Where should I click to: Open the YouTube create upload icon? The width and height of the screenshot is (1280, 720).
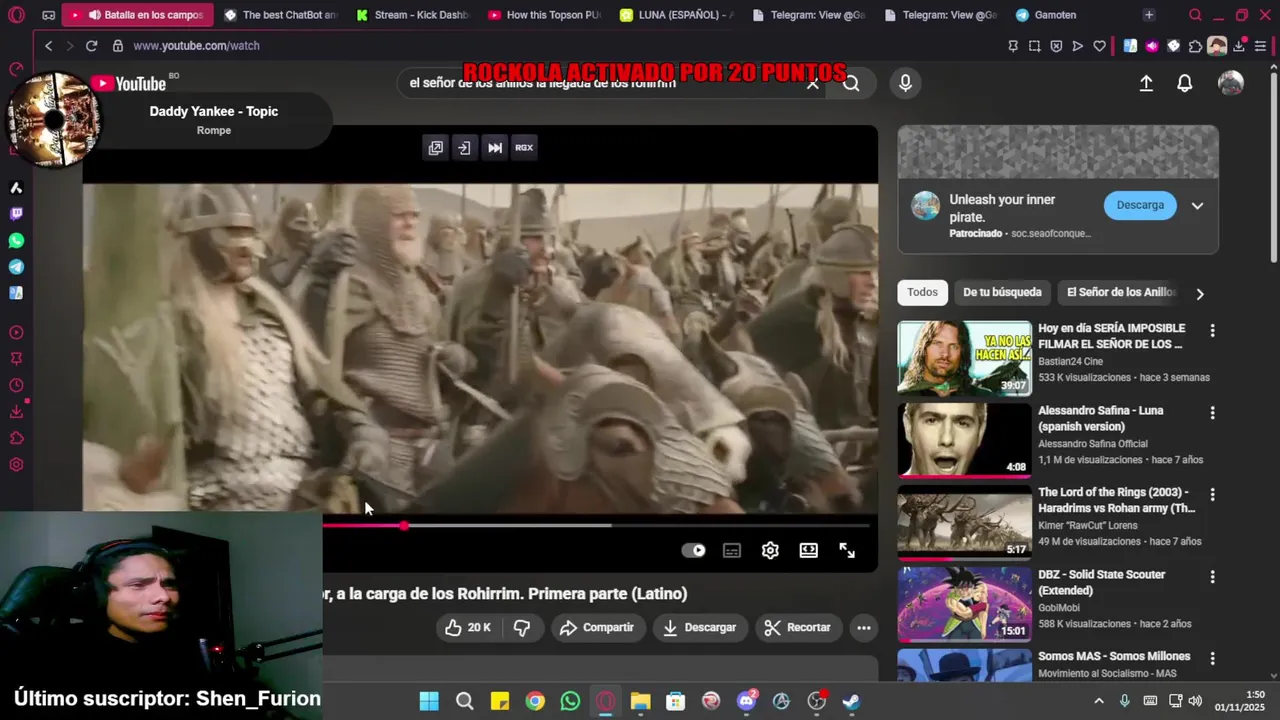[x=1146, y=84]
